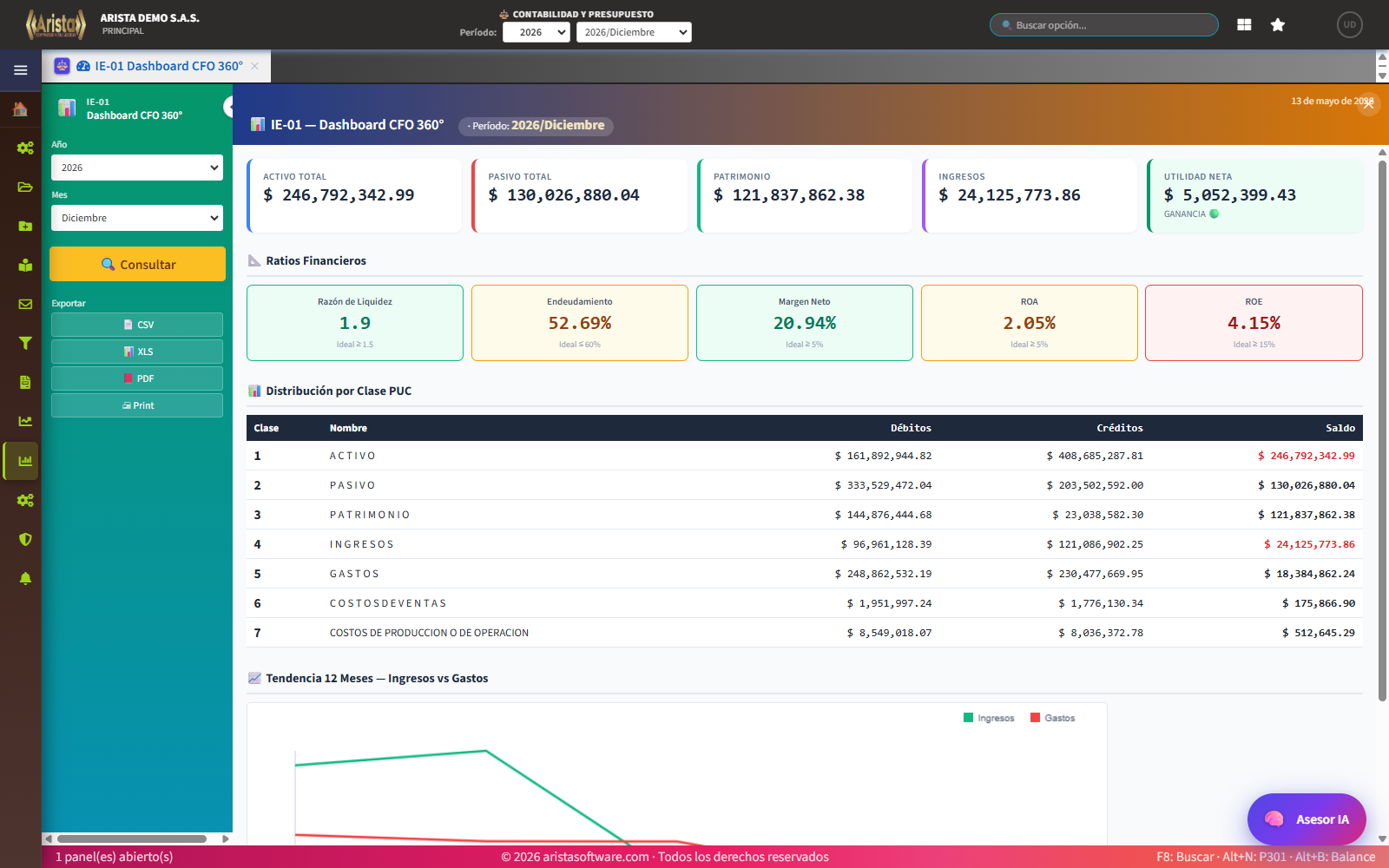Toggle the Gastos legend series in chart
Viewport: 1389px width, 868px height.
(x=1052, y=718)
